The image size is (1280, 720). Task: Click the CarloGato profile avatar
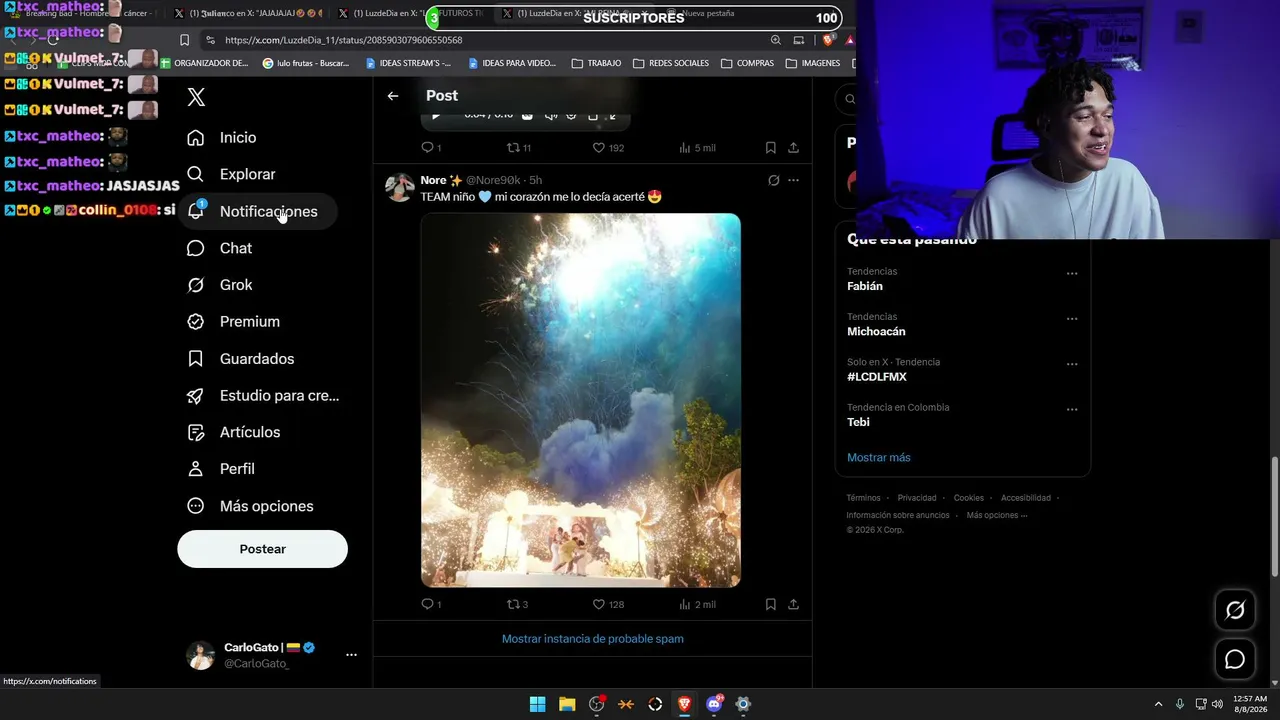click(201, 655)
